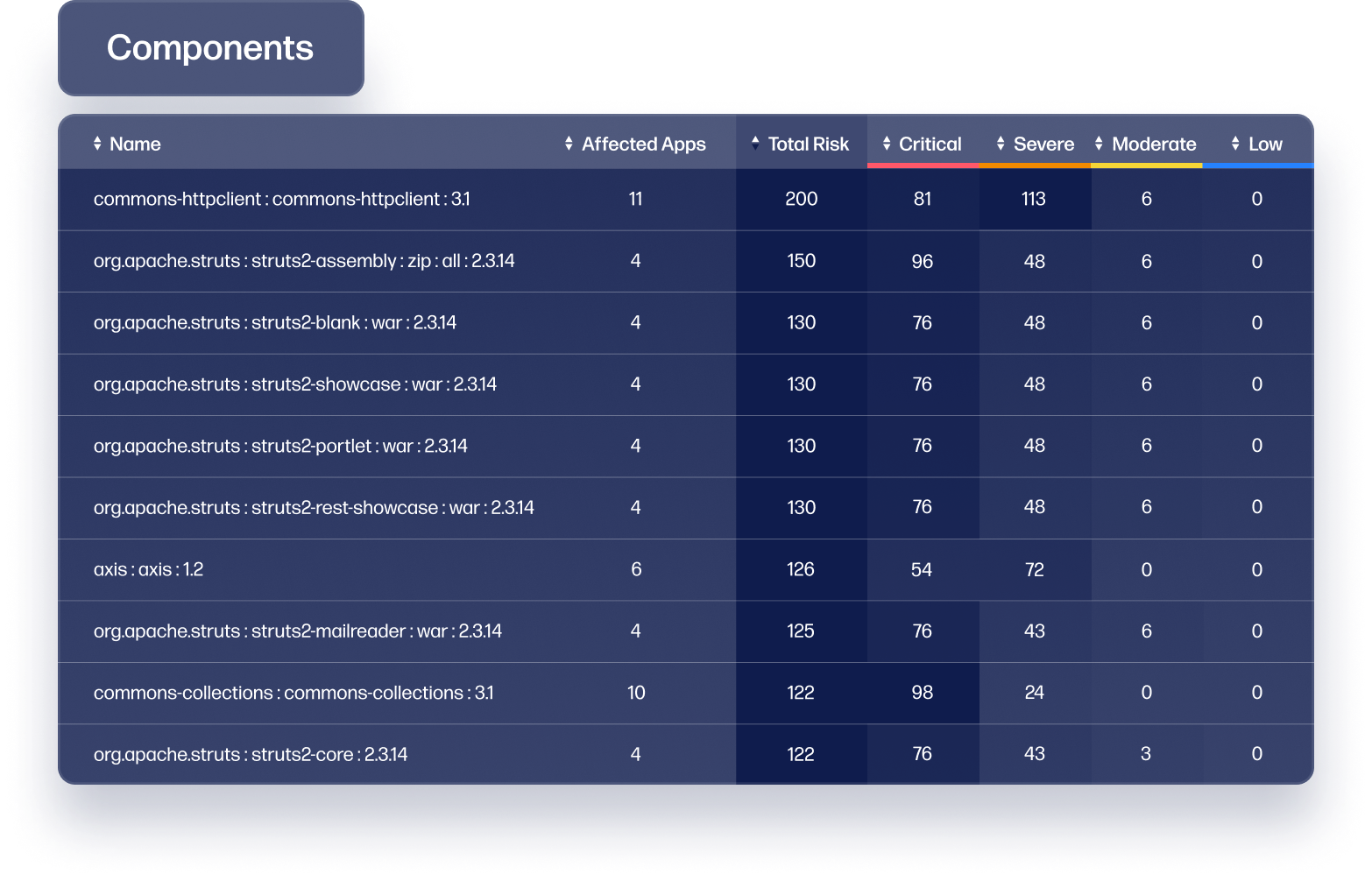Click sort arrows beside Severe header
Viewport: 1372px width, 881px height.
1001,144
